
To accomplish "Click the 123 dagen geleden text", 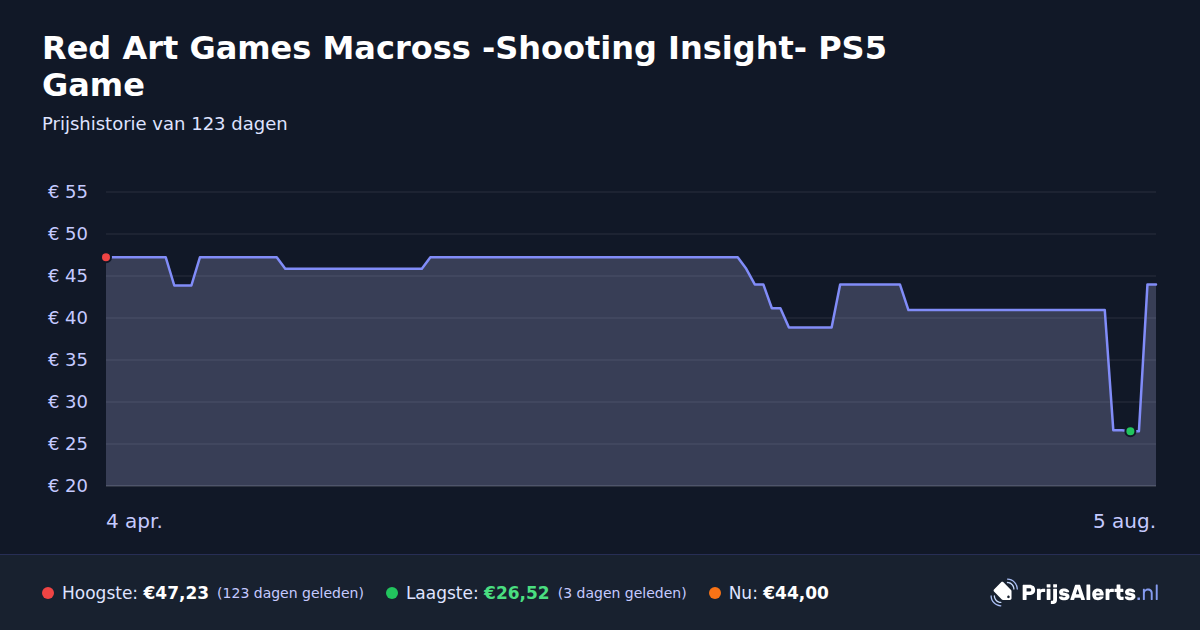I will pos(290,593).
